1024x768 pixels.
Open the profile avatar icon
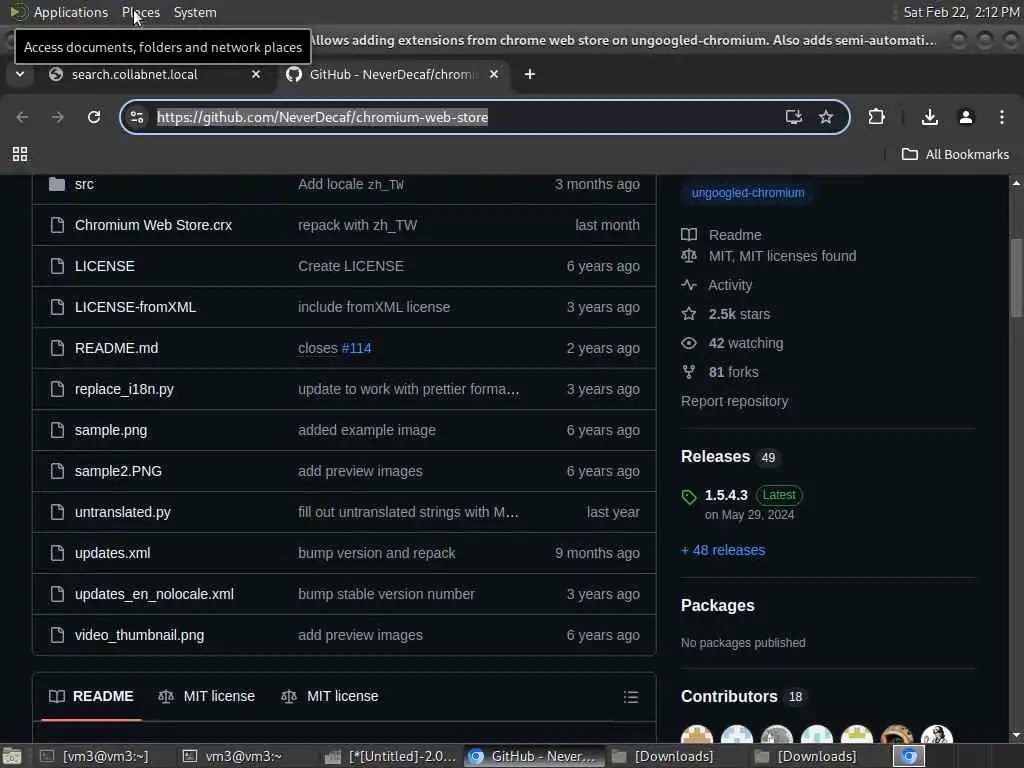point(966,117)
